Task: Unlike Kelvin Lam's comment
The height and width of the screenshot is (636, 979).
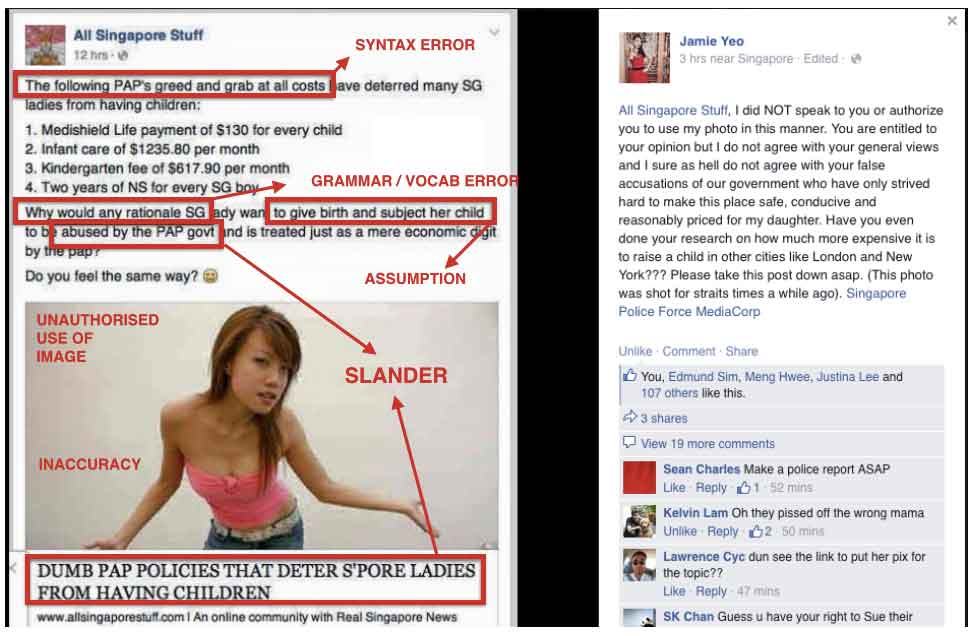Action: click(x=680, y=531)
